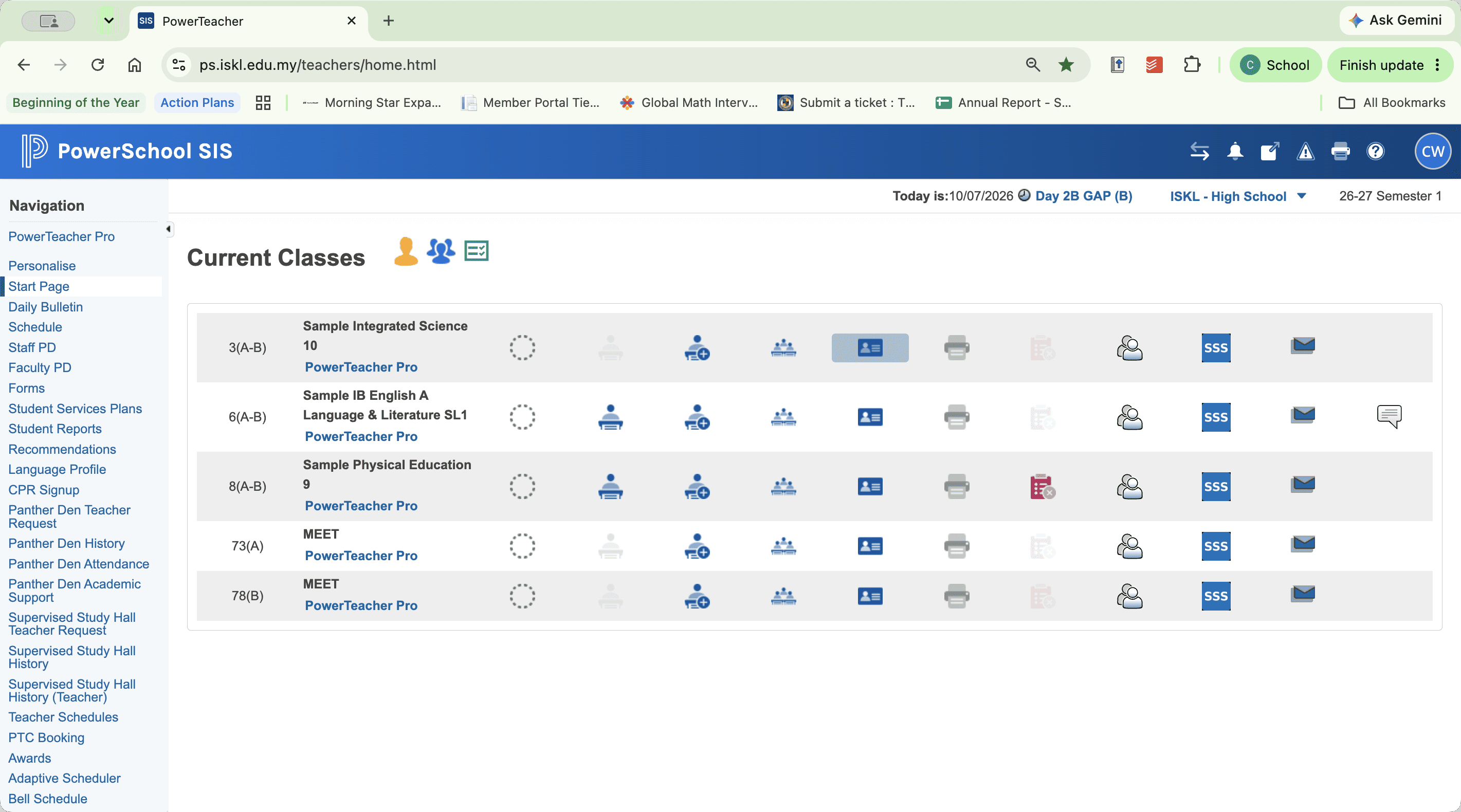Click SSS icon for Sample Integrated Science 10

1215,347
